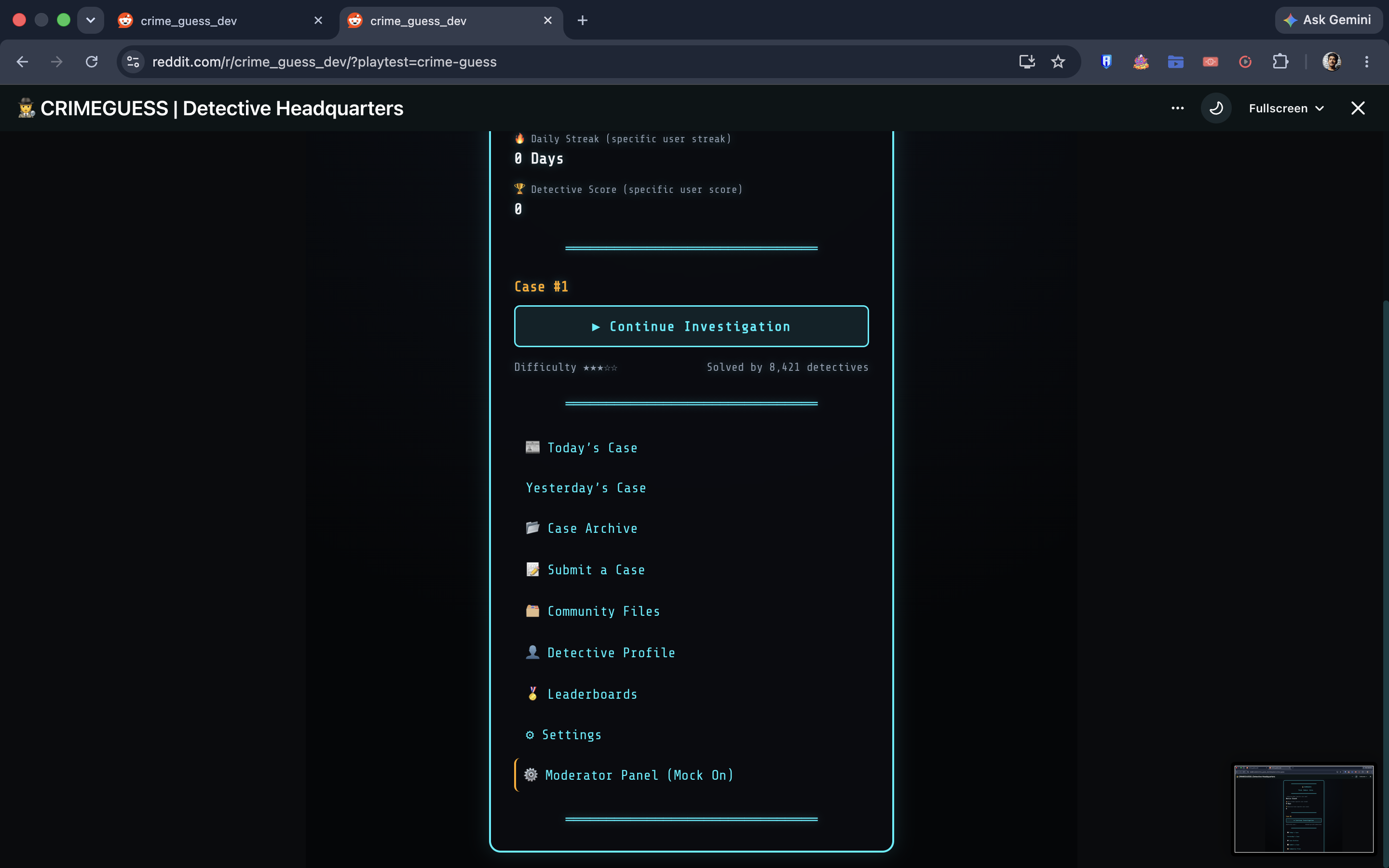Screen dimensions: 1389x868
Task: Open site information icon in address bar
Action: [133, 61]
